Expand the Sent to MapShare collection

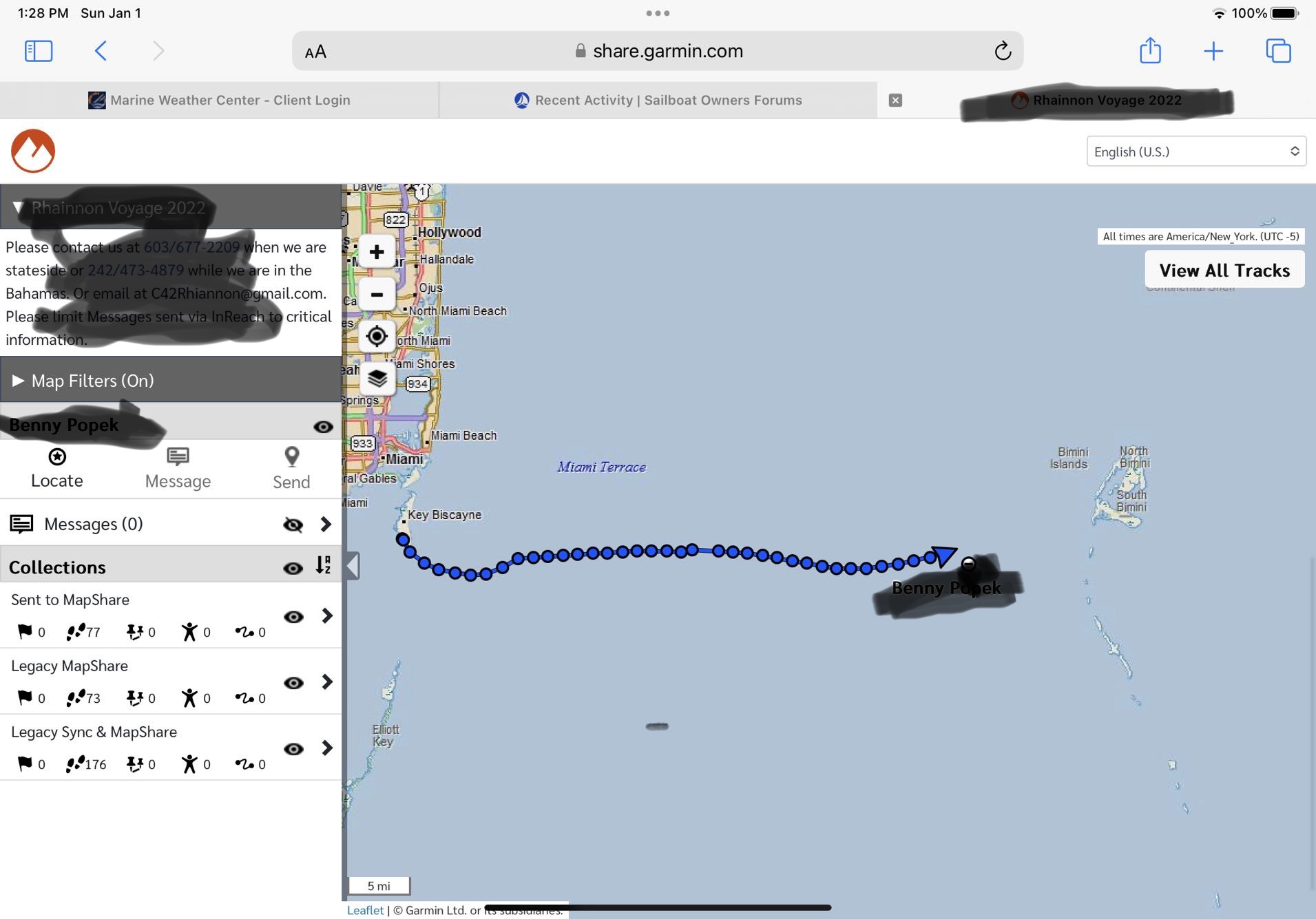point(327,615)
